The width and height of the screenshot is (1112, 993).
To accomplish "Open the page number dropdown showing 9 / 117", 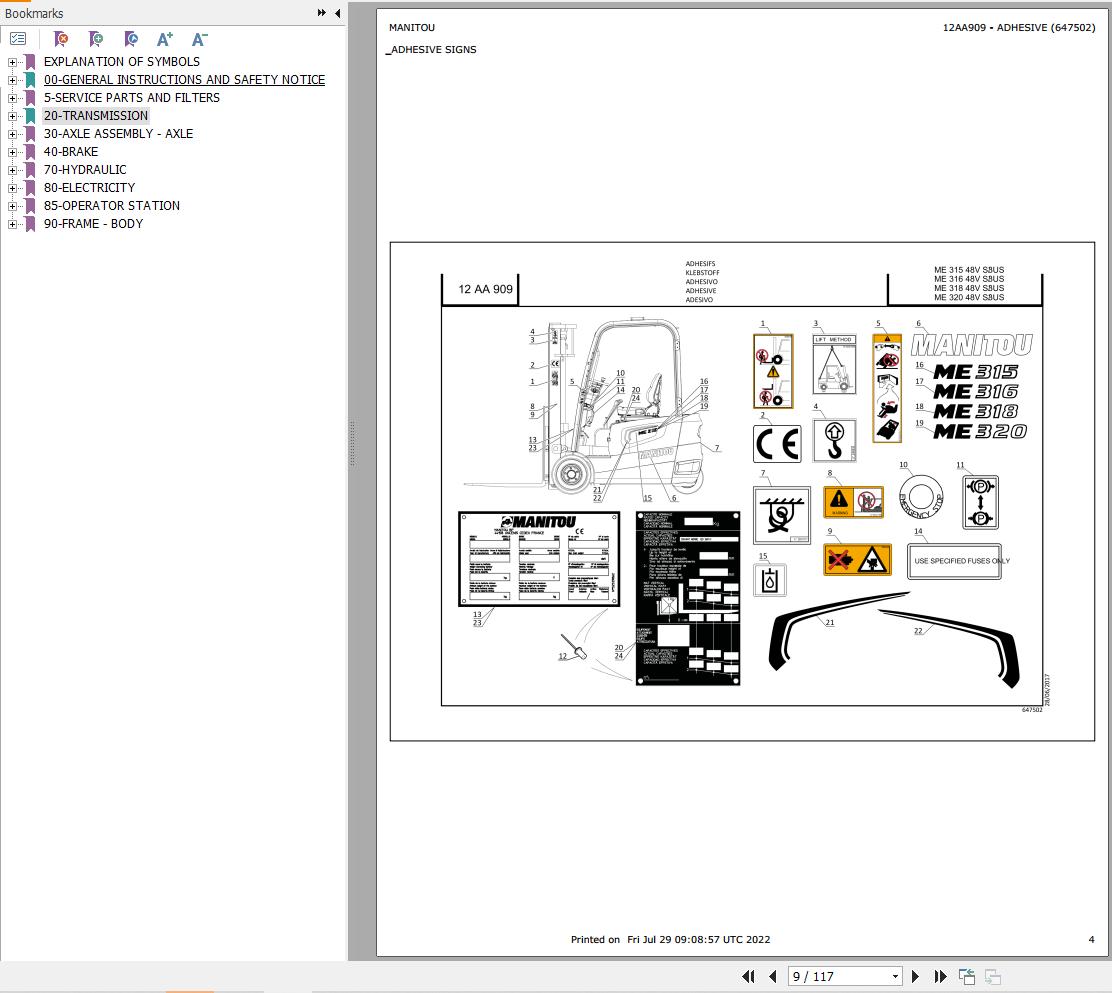I will (x=895, y=977).
